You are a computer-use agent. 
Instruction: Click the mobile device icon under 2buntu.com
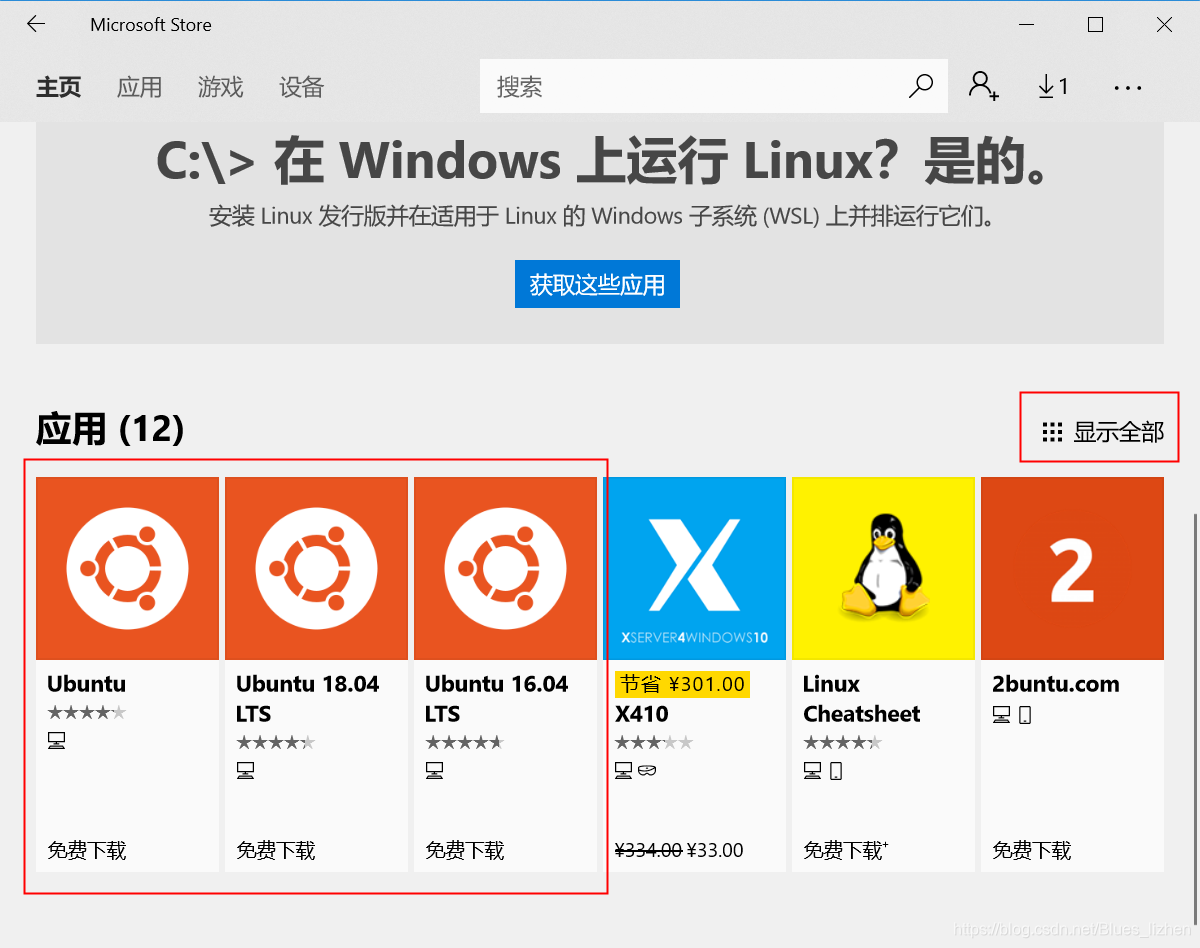pyautogui.click(x=1025, y=715)
